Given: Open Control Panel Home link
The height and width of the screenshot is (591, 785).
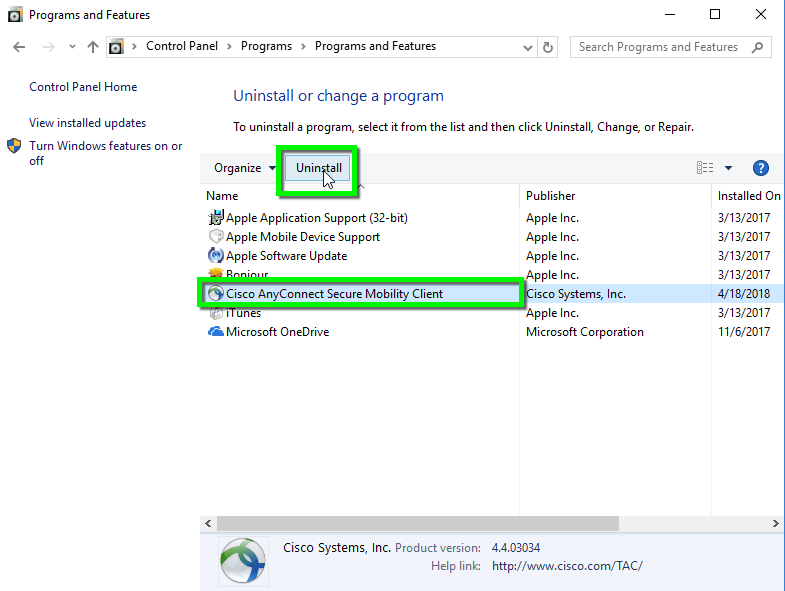Looking at the screenshot, I should [x=83, y=87].
